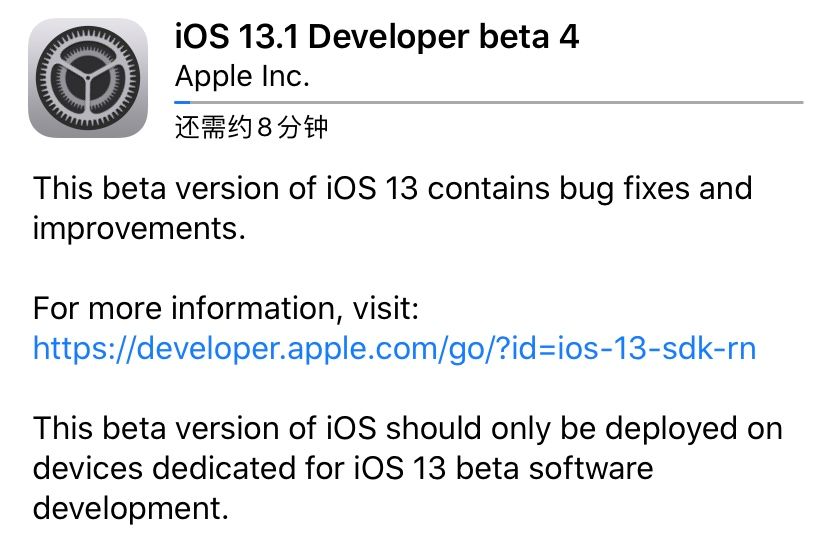Click the iOS 13.1 Developer beta 4 title
Viewport: 828px width, 544px height.
(x=377, y=38)
